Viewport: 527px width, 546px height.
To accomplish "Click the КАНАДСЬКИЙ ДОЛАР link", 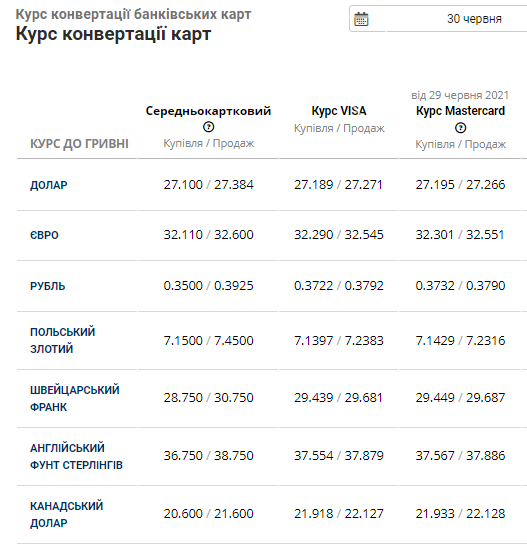I will [x=67, y=514].
